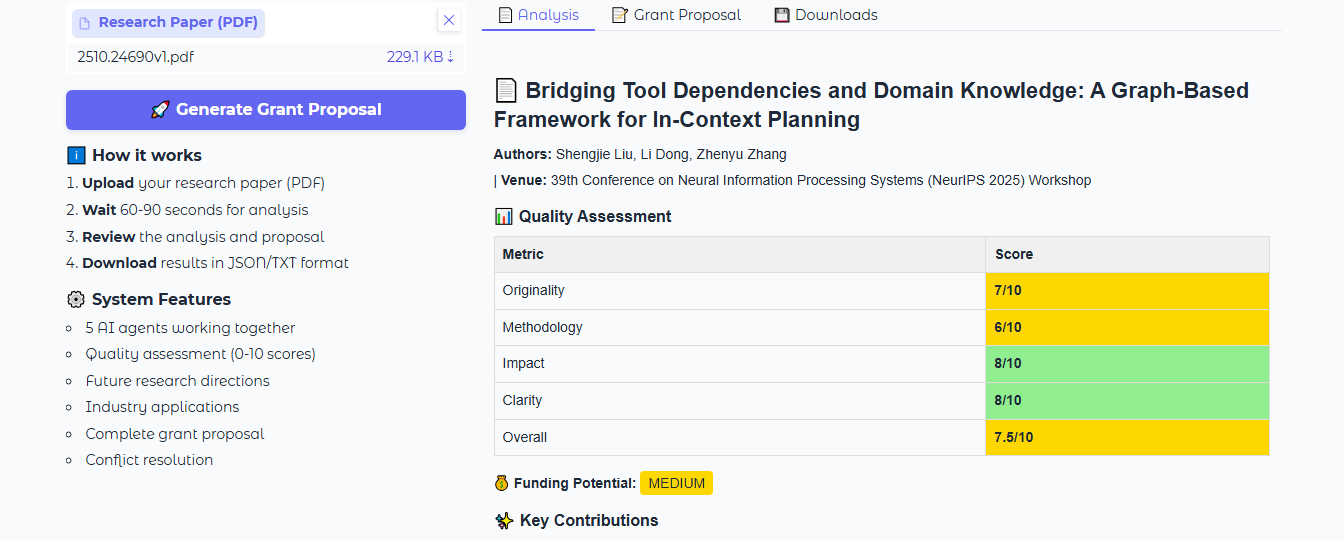Click the Originality 7/10 yellow score cell

click(x=1126, y=291)
